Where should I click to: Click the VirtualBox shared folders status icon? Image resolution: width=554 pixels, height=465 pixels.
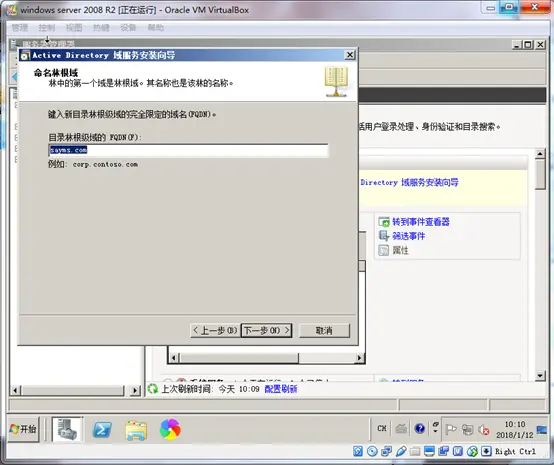coord(415,451)
